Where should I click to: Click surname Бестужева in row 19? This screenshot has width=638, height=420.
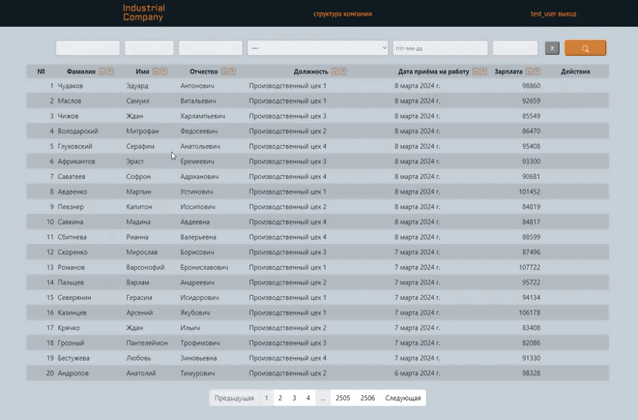[73, 358]
